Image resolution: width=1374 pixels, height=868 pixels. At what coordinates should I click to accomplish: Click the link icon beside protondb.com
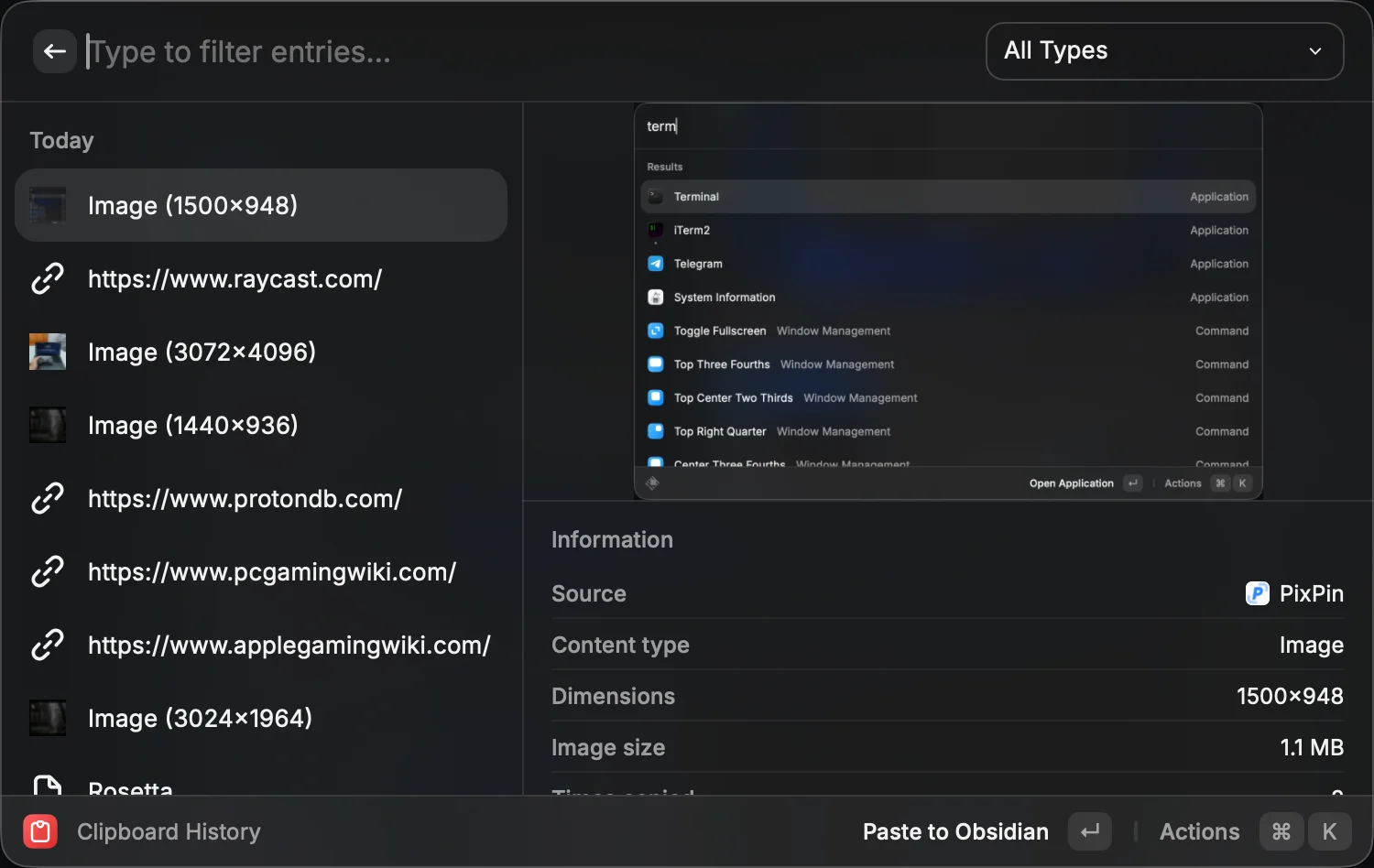[x=48, y=498]
